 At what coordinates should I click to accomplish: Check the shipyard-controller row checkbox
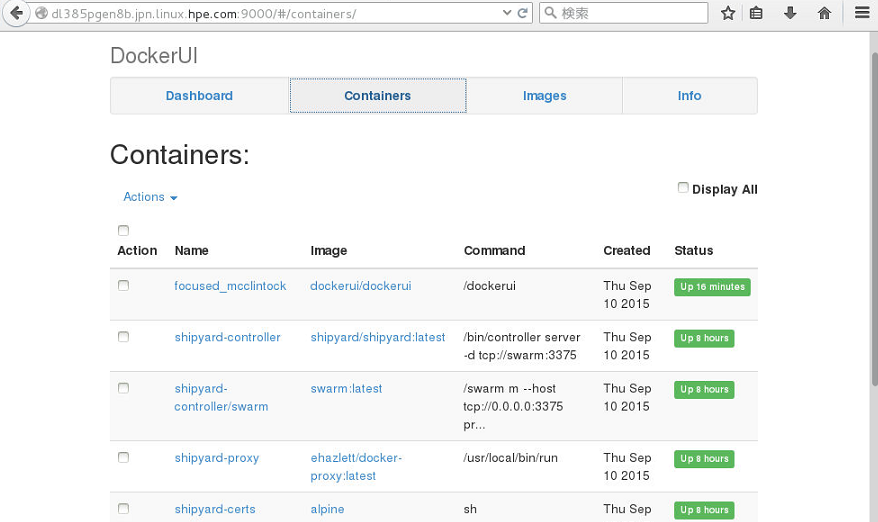pos(123,337)
